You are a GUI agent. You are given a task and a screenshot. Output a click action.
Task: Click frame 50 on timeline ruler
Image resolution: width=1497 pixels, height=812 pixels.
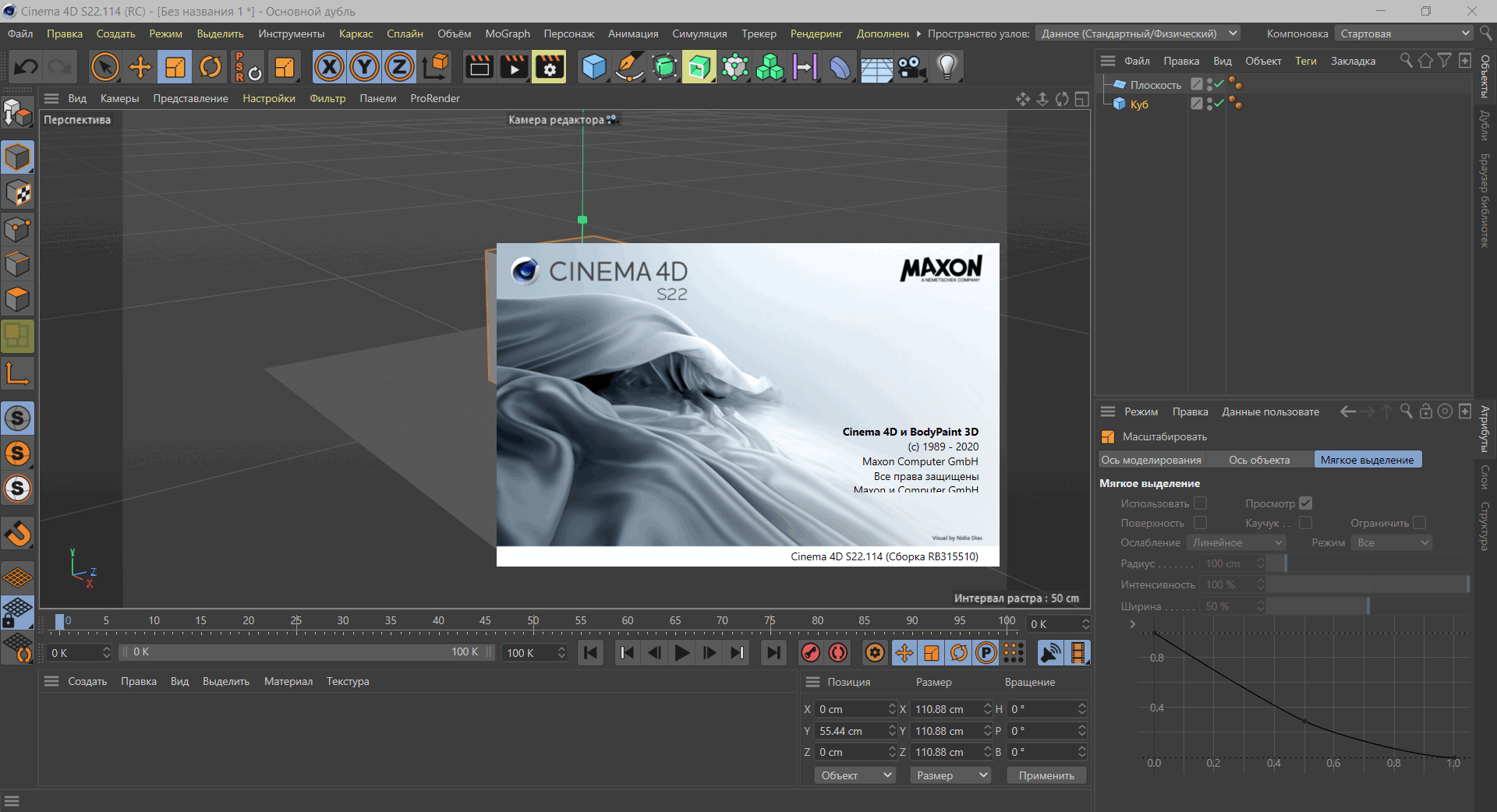[x=533, y=621]
